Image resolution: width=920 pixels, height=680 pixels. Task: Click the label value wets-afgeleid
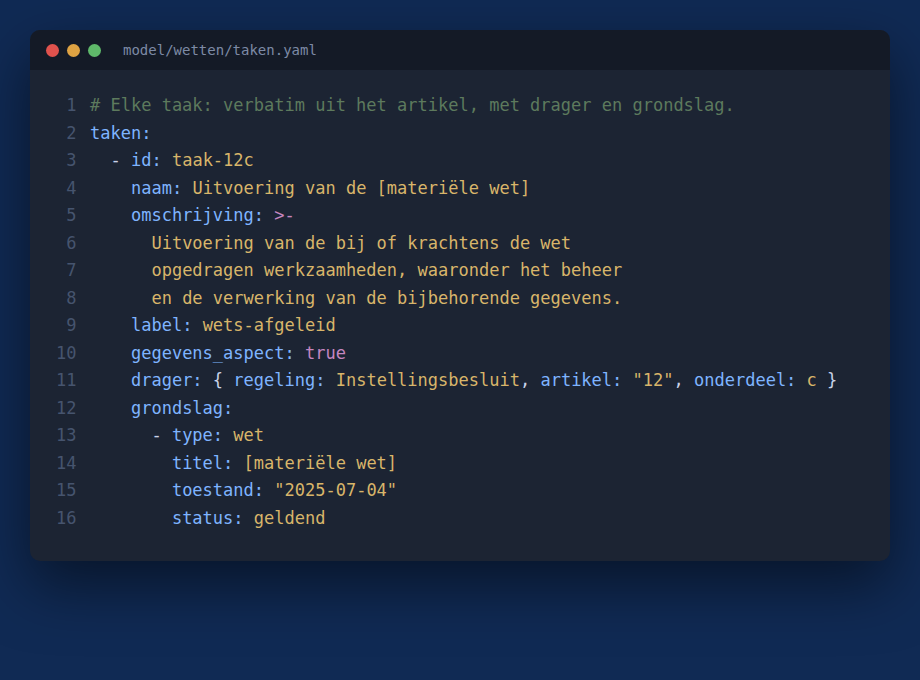(269, 325)
